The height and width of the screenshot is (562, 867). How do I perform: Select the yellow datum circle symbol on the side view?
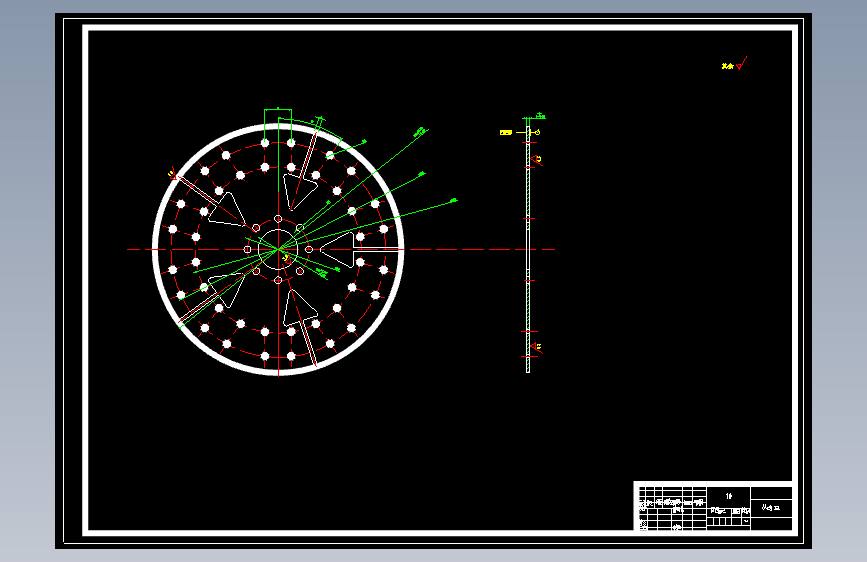point(537,133)
